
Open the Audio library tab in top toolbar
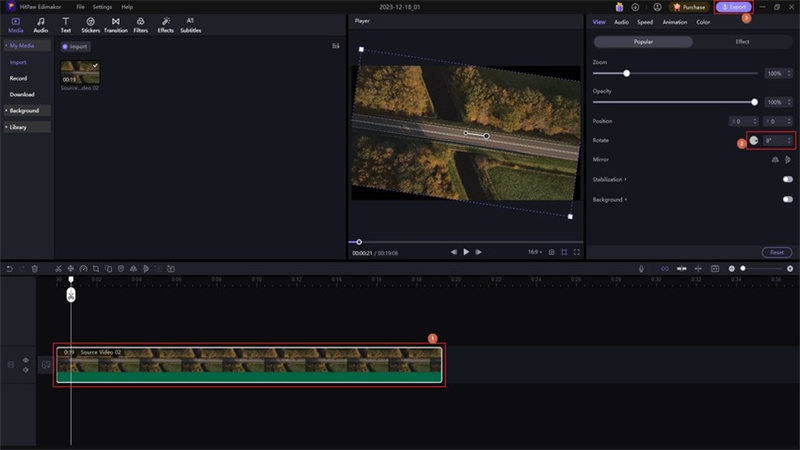pos(41,25)
